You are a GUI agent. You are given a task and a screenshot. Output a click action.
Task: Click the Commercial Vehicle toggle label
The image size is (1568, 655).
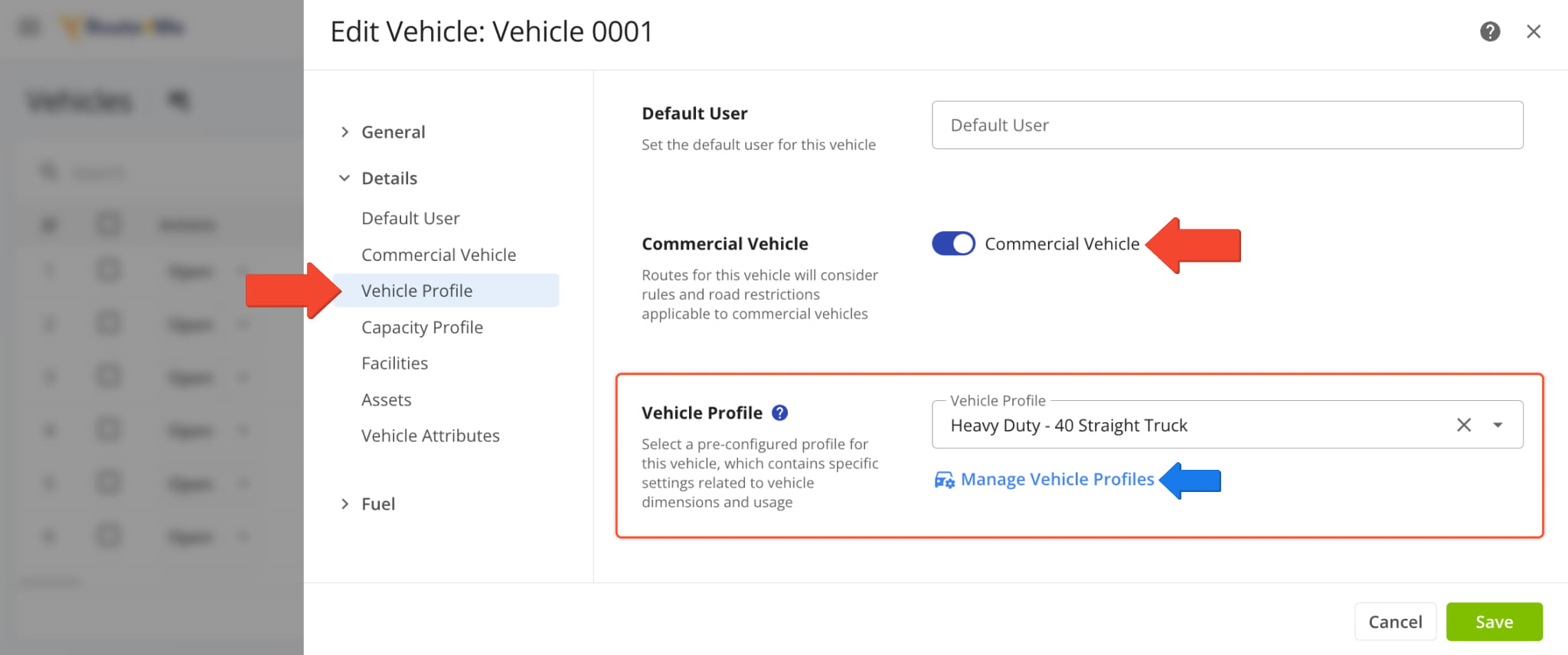point(1062,243)
